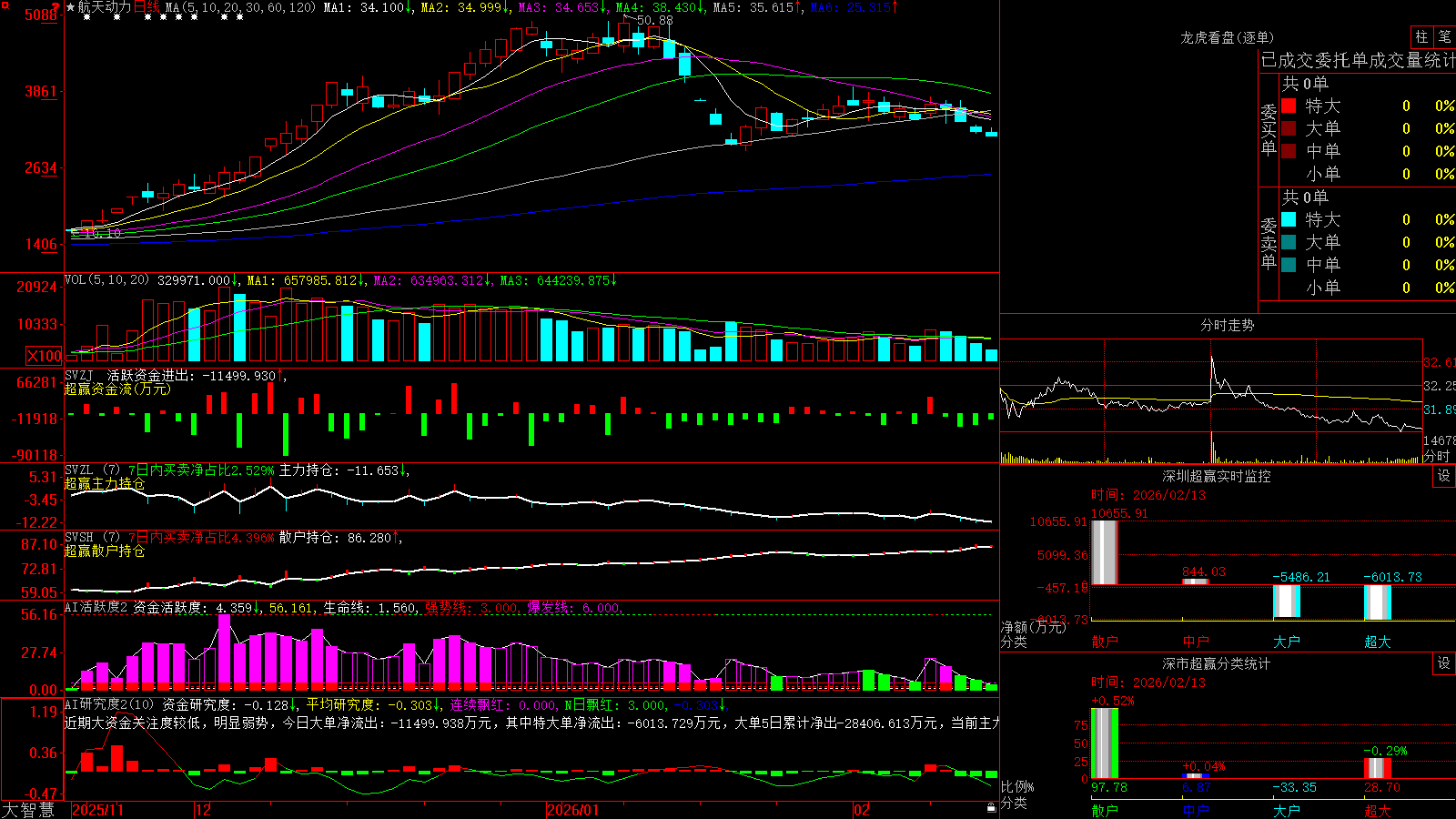1456x819 pixels.
Task: Click the 委买单 vertical label
Action: point(1269,129)
